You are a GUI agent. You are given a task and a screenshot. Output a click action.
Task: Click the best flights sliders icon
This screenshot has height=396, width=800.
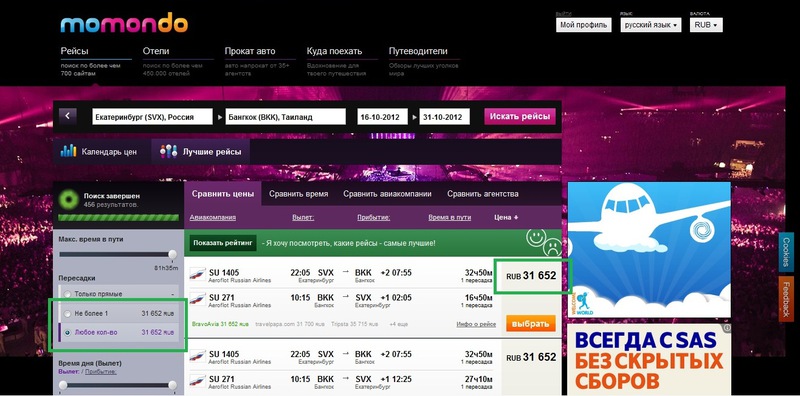pyautogui.click(x=168, y=151)
